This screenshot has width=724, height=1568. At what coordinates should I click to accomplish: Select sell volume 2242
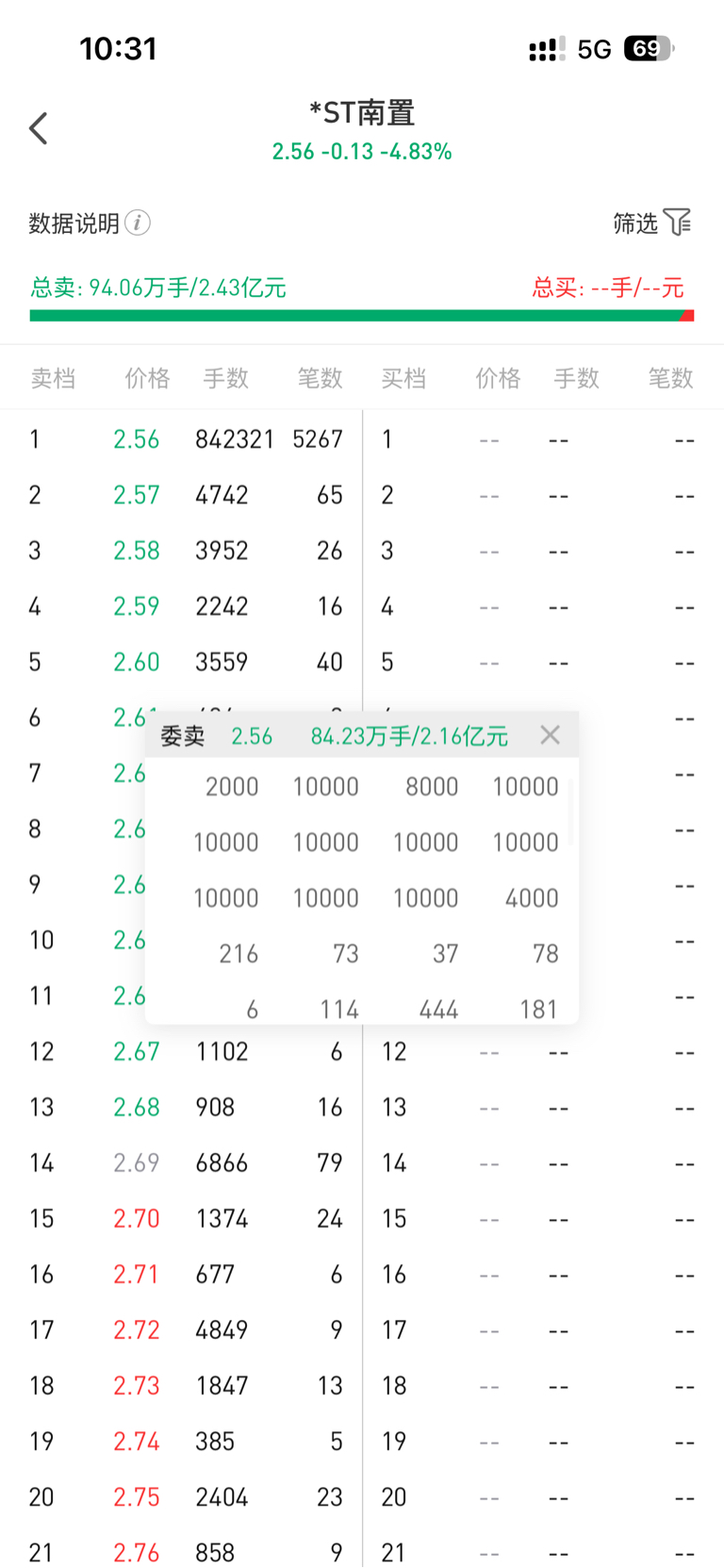(222, 606)
